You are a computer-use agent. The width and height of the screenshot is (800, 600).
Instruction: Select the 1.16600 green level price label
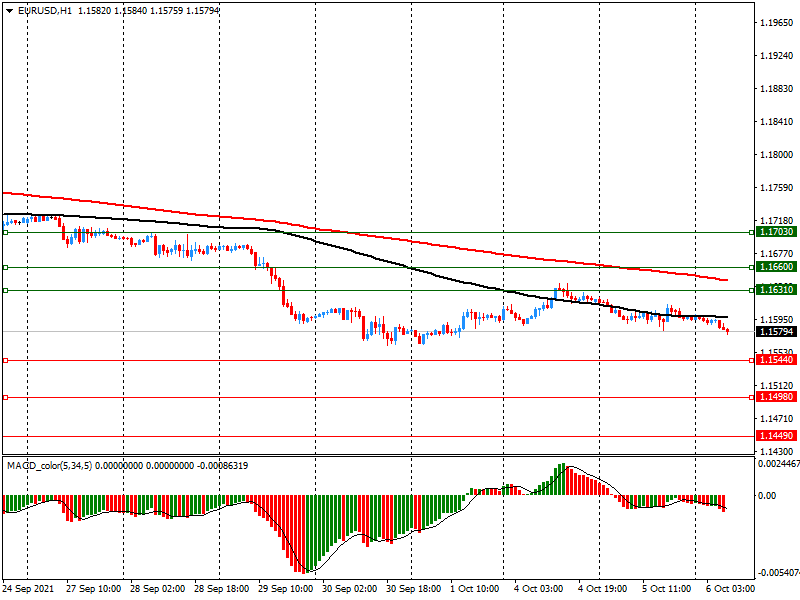coord(776,267)
